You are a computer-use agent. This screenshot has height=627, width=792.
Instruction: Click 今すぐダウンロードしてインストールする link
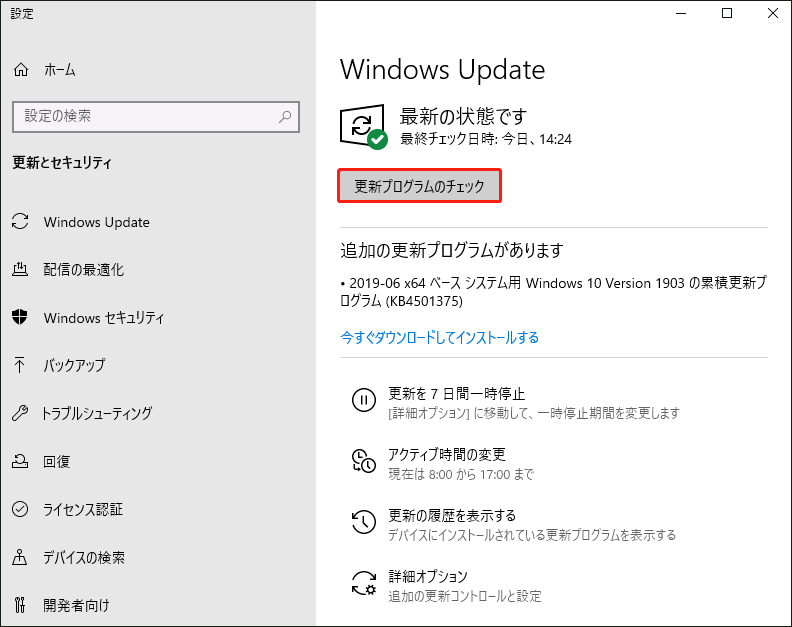439,337
